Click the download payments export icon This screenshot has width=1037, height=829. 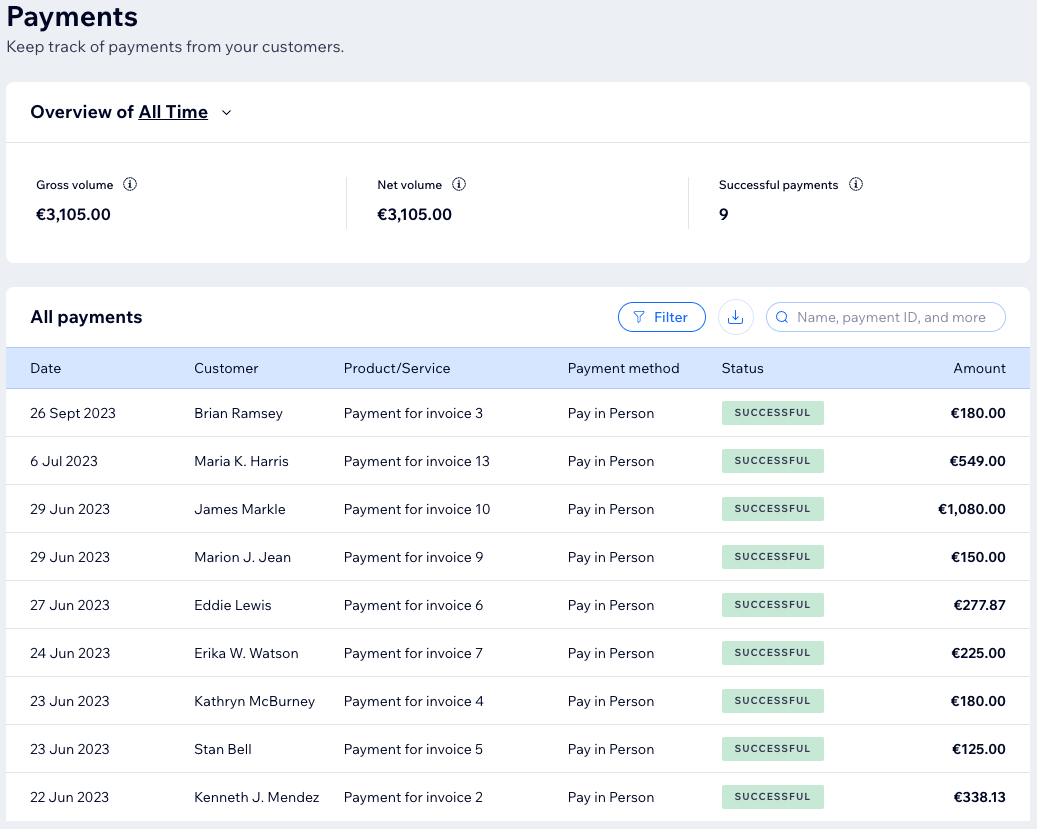tap(736, 317)
